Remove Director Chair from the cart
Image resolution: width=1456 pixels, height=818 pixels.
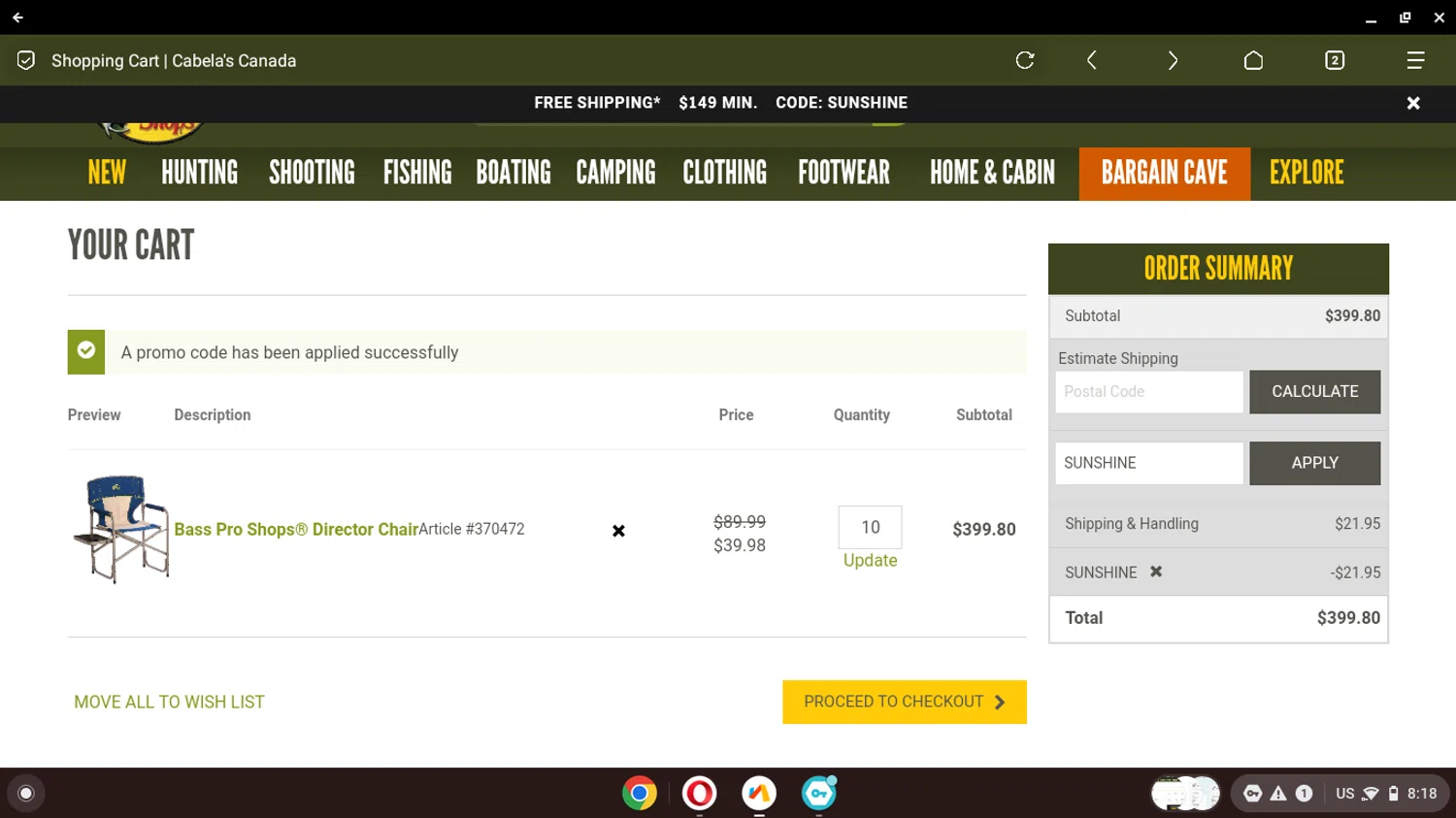(x=618, y=531)
